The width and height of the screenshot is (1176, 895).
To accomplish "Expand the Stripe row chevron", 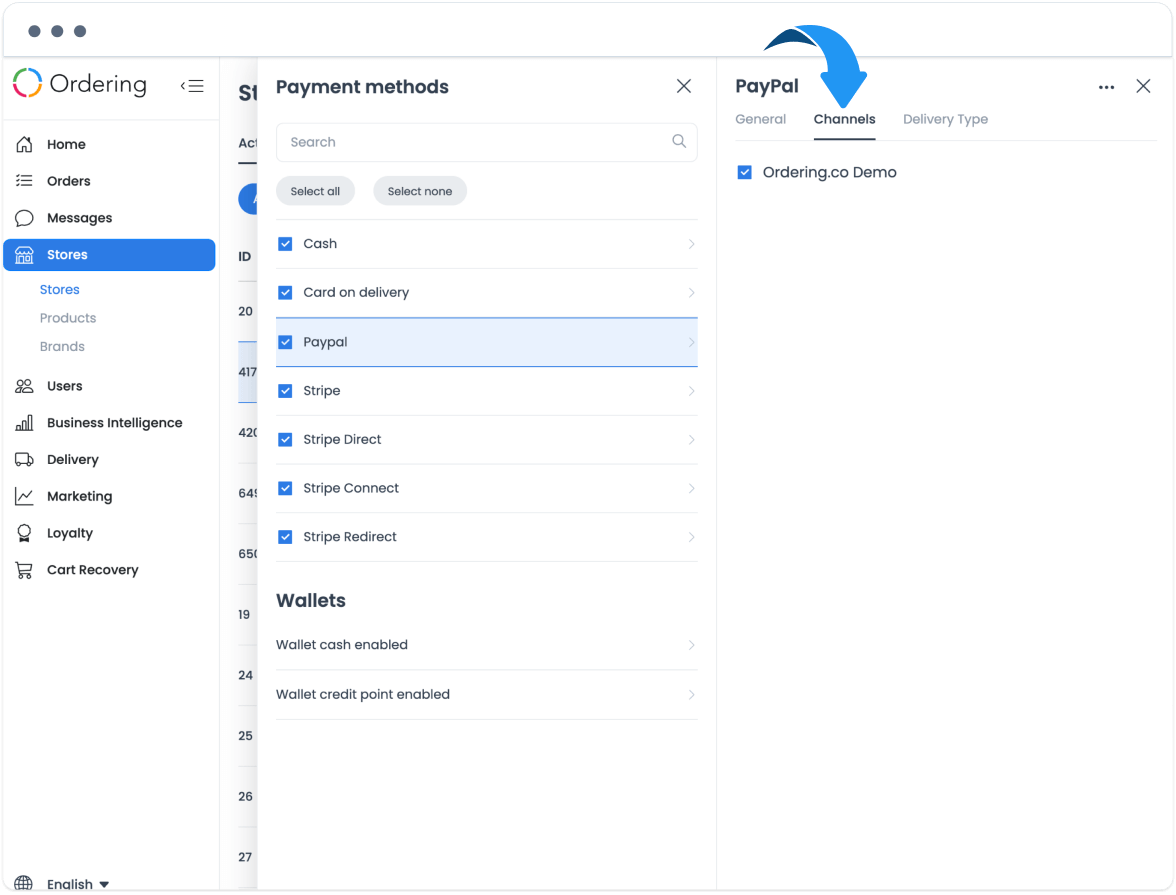I will click(x=692, y=391).
